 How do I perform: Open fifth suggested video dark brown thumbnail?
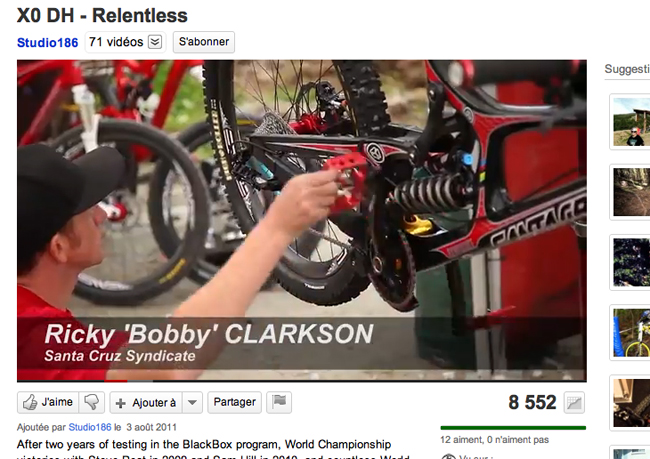click(x=631, y=403)
